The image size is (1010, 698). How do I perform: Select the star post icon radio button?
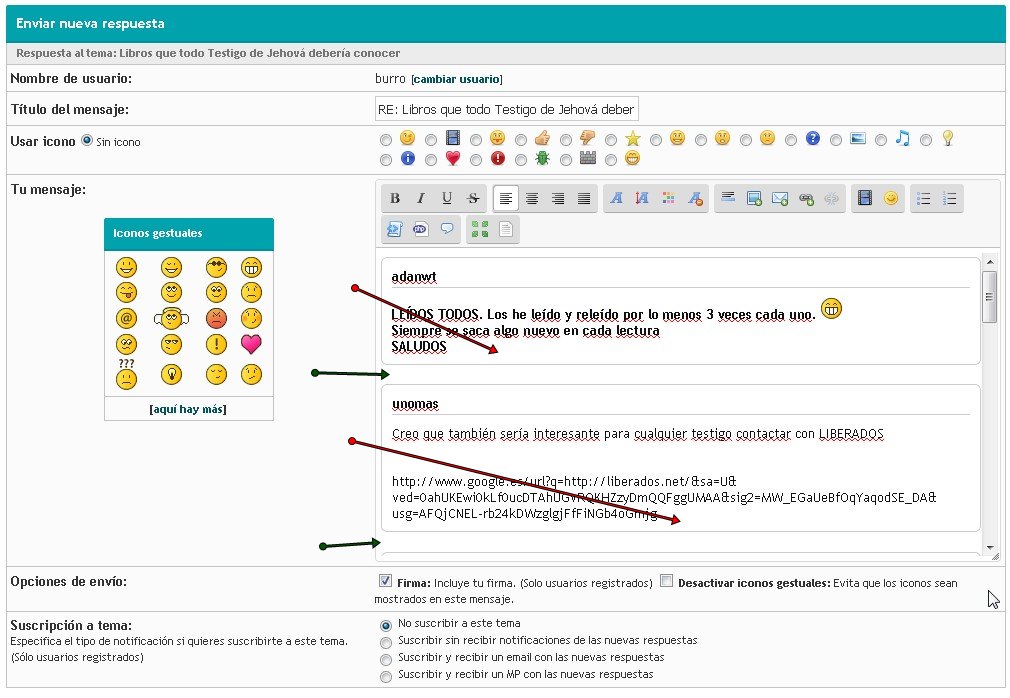coord(611,140)
